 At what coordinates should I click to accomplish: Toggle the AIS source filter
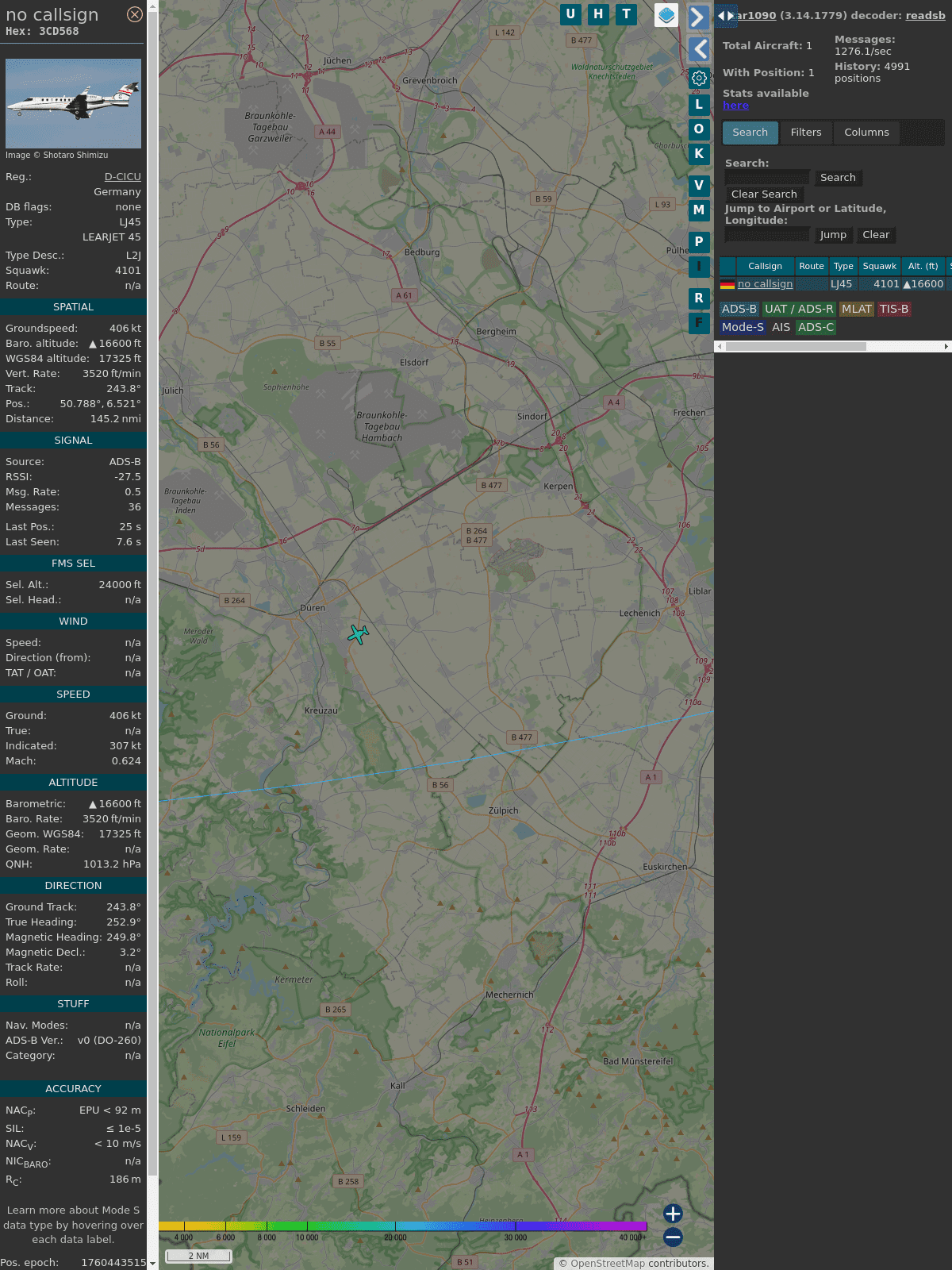point(781,328)
